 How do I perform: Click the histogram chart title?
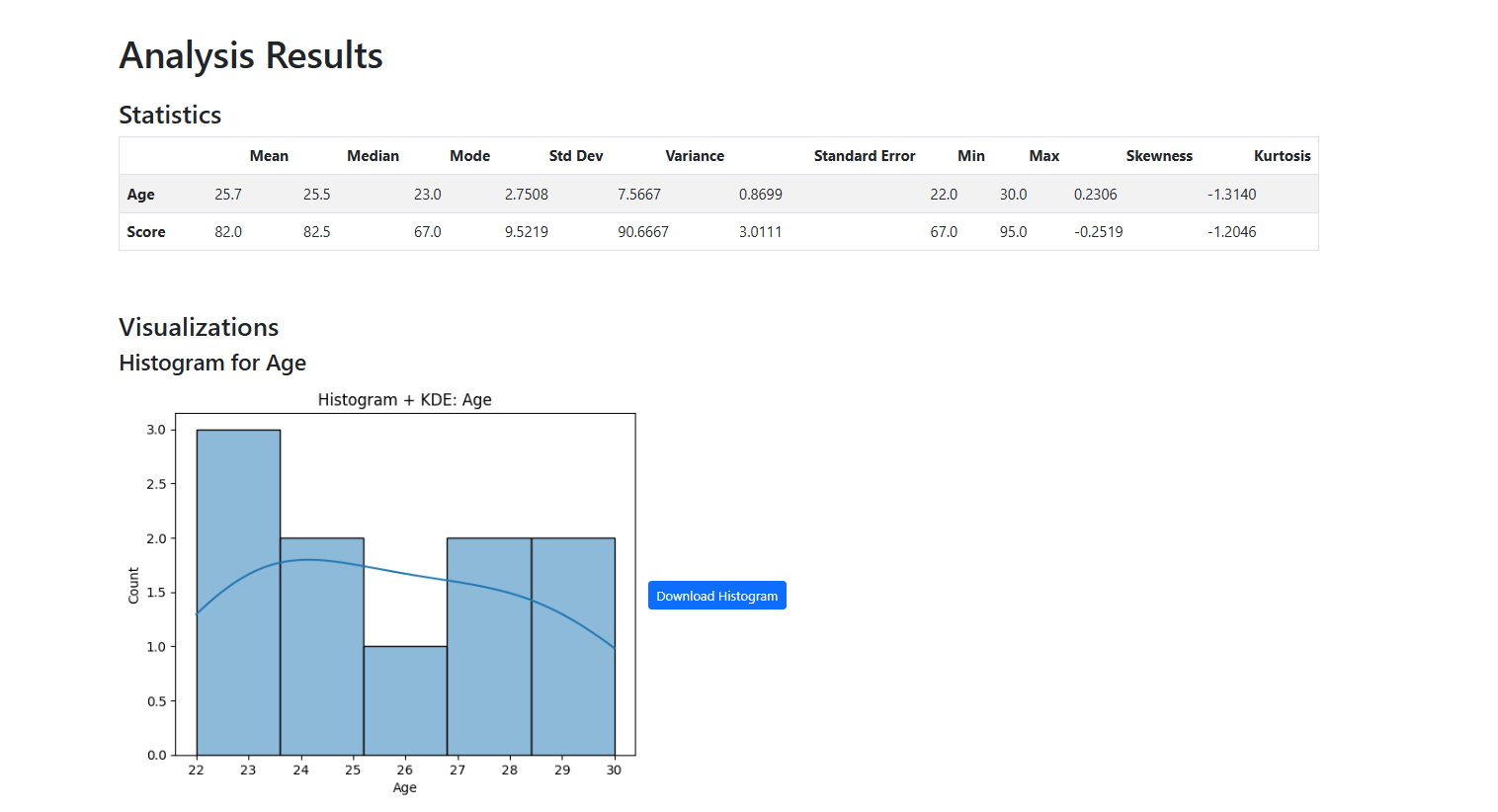pyautogui.click(x=404, y=399)
